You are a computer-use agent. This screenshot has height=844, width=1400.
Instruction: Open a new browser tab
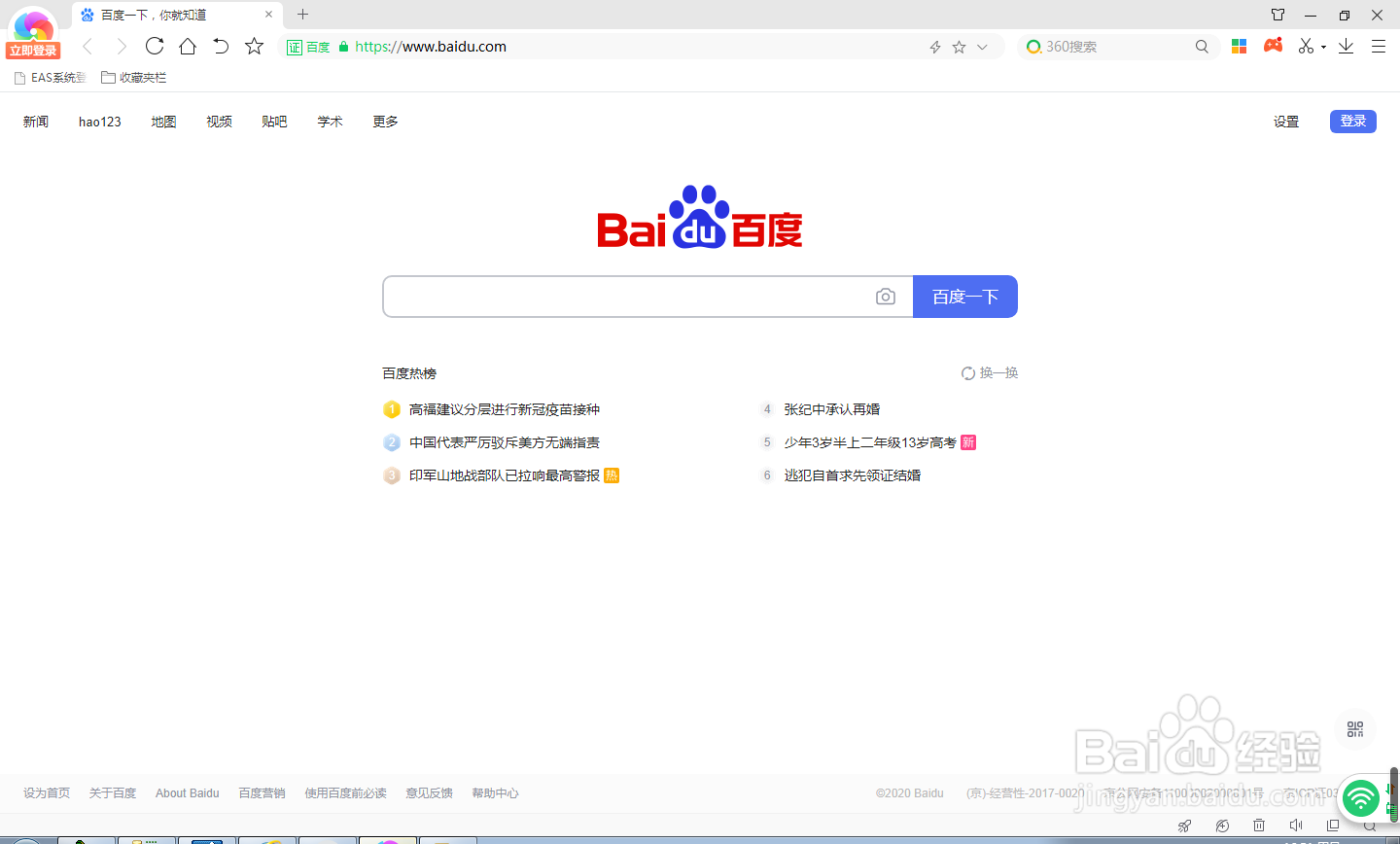pyautogui.click(x=302, y=15)
